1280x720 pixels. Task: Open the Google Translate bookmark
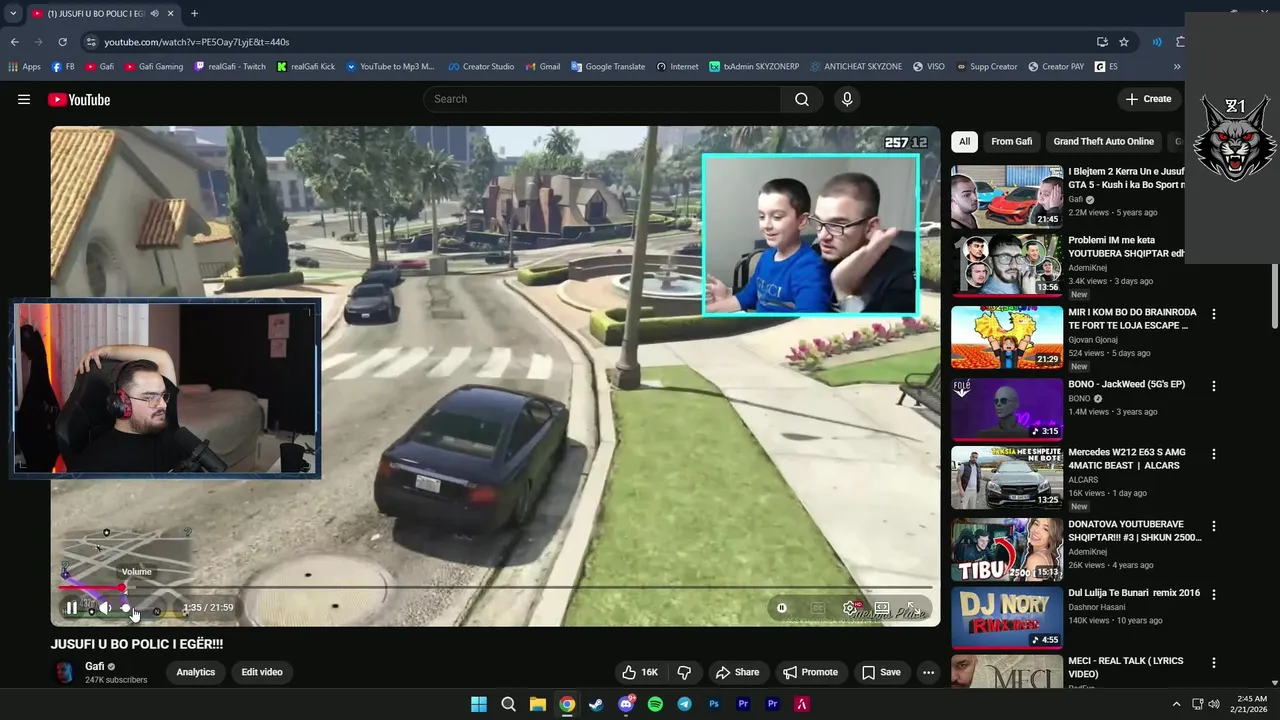click(608, 67)
